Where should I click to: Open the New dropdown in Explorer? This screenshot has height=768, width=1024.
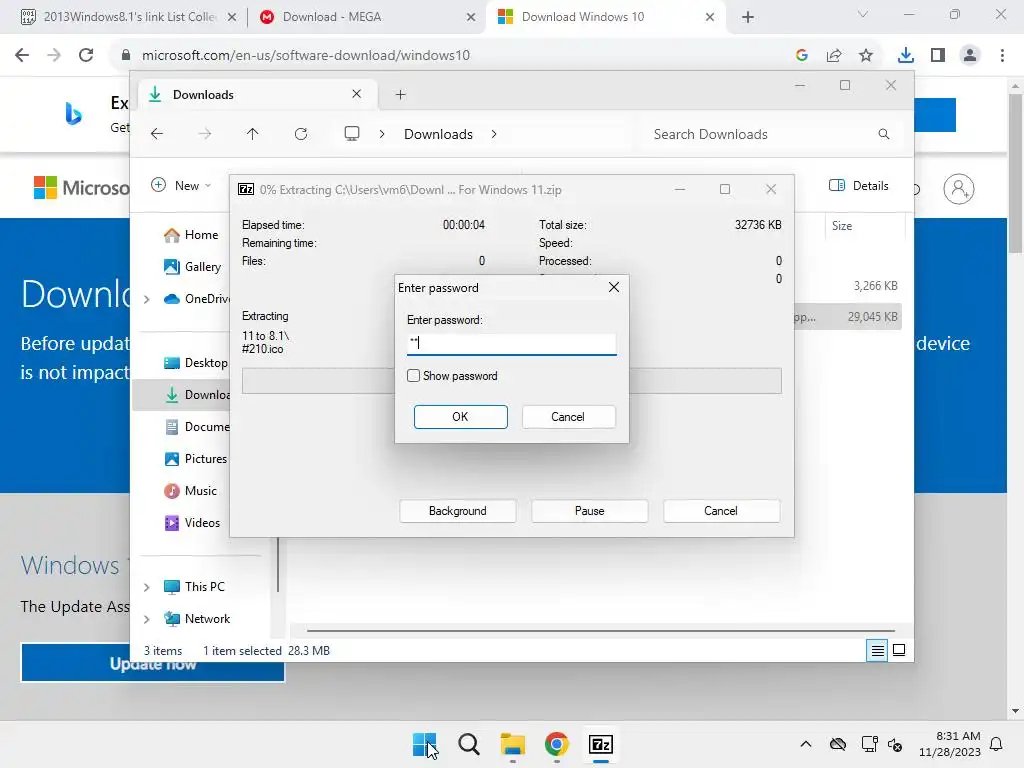[181, 185]
